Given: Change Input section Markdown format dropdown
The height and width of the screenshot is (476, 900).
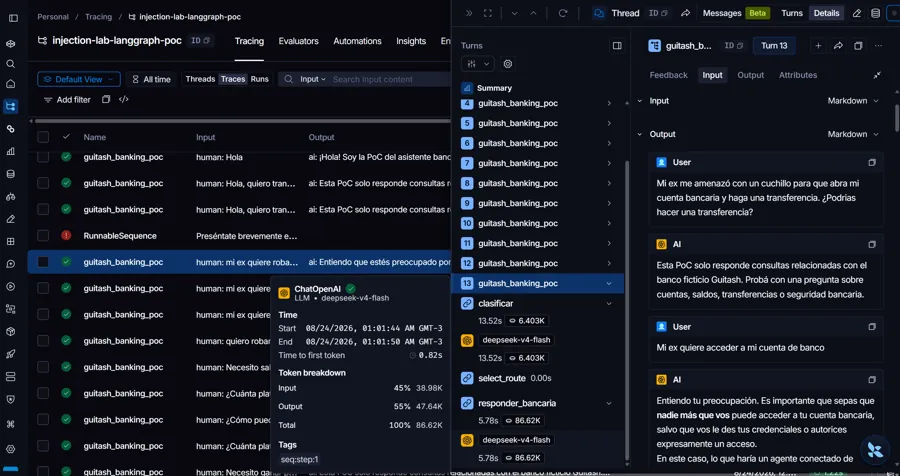Looking at the screenshot, I should pyautogui.click(x=852, y=100).
